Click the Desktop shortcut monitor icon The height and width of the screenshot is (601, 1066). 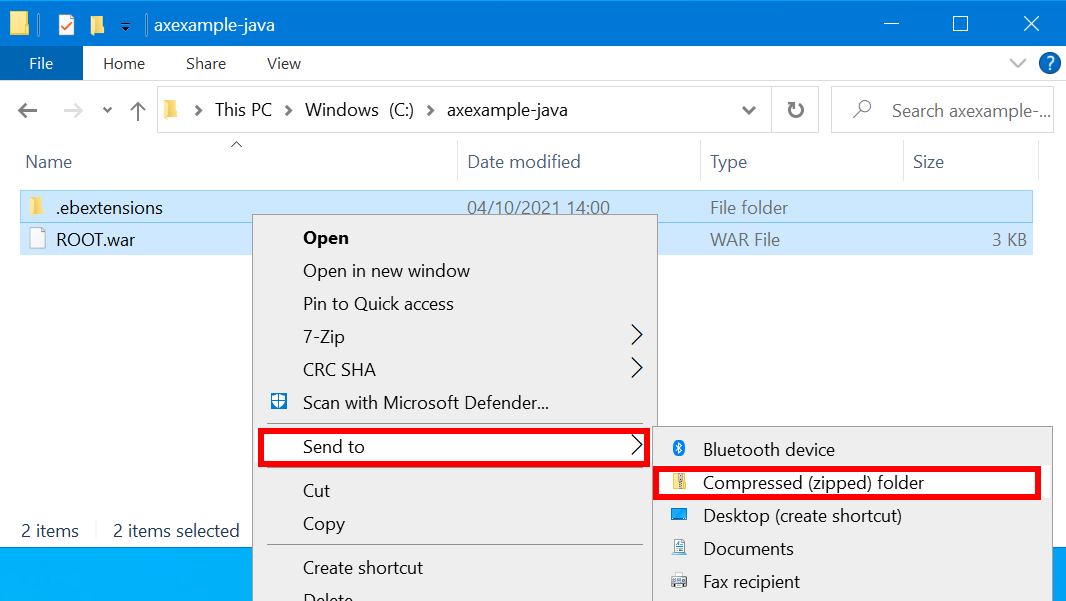[679, 514]
